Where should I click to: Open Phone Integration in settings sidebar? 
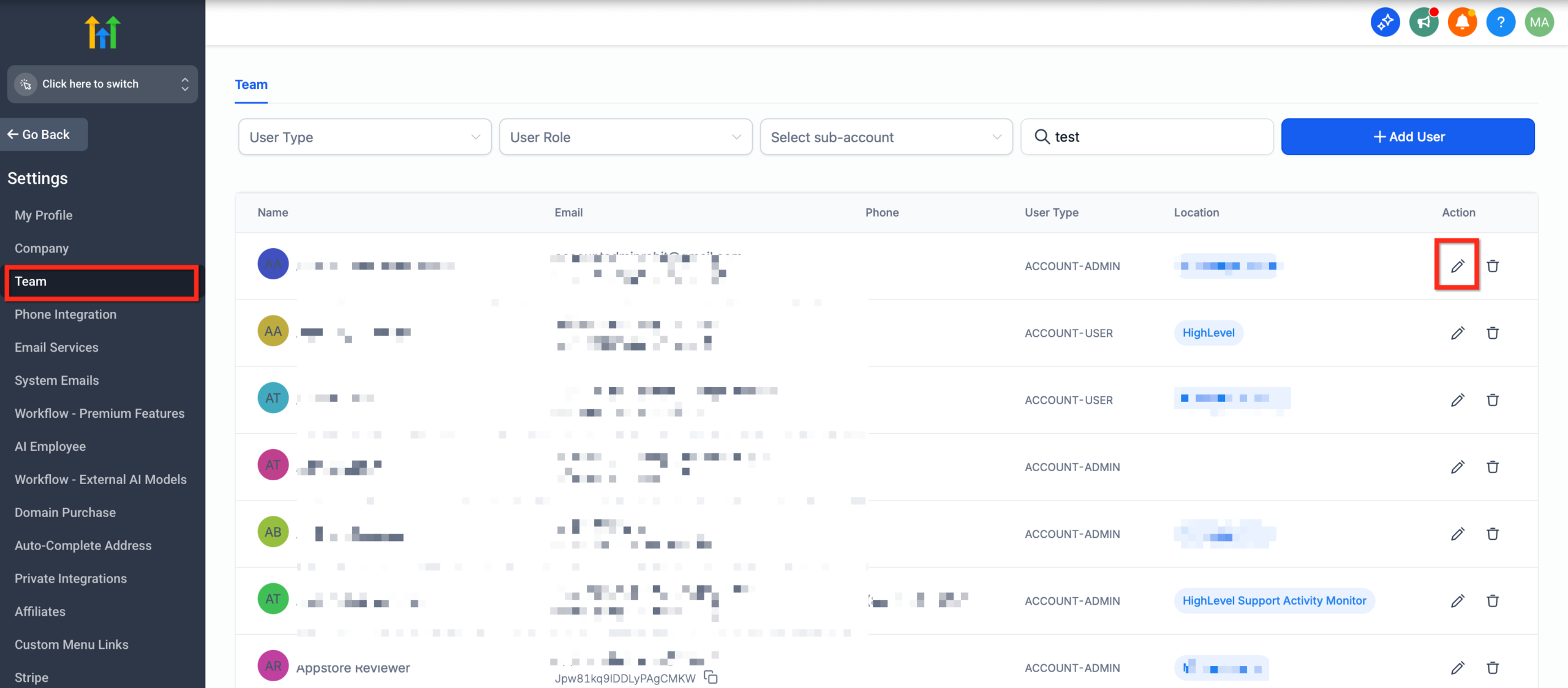66,314
